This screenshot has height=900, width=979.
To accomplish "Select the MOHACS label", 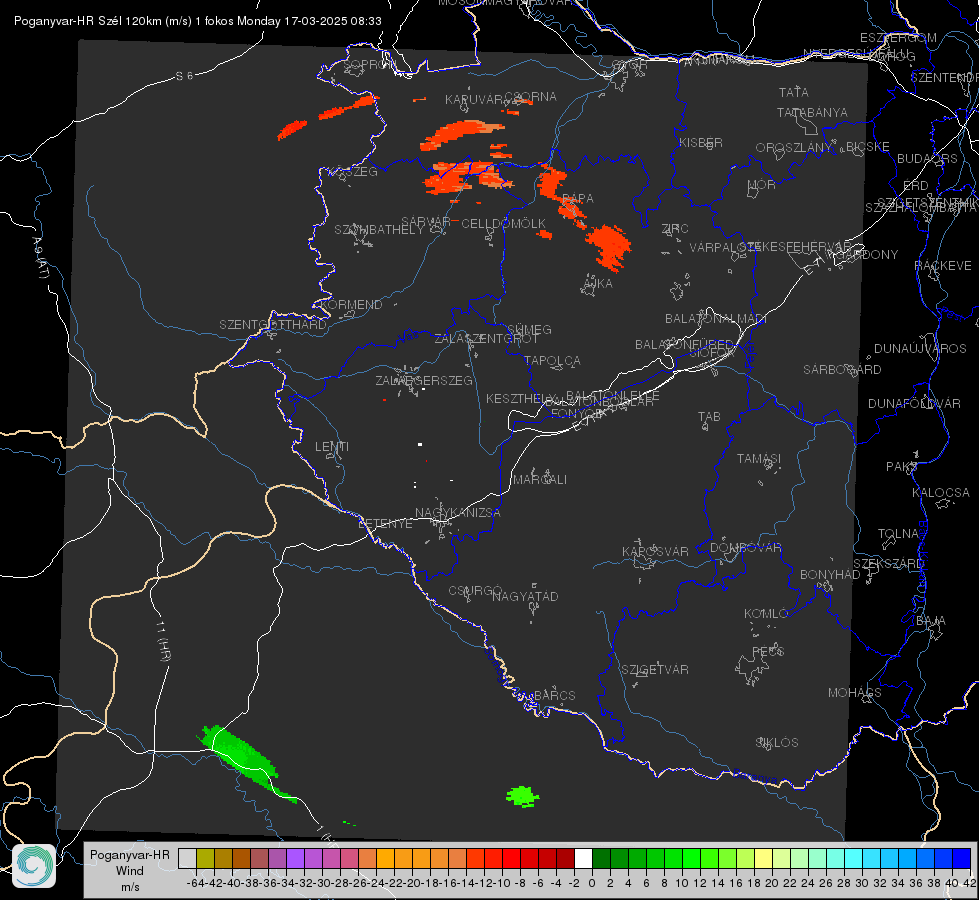I will [x=855, y=693].
